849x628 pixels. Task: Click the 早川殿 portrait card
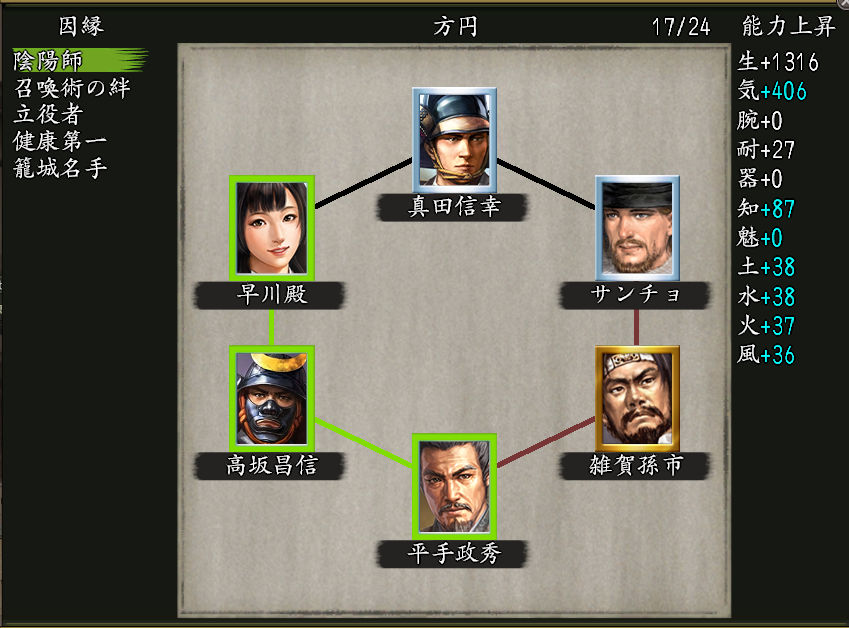point(272,228)
